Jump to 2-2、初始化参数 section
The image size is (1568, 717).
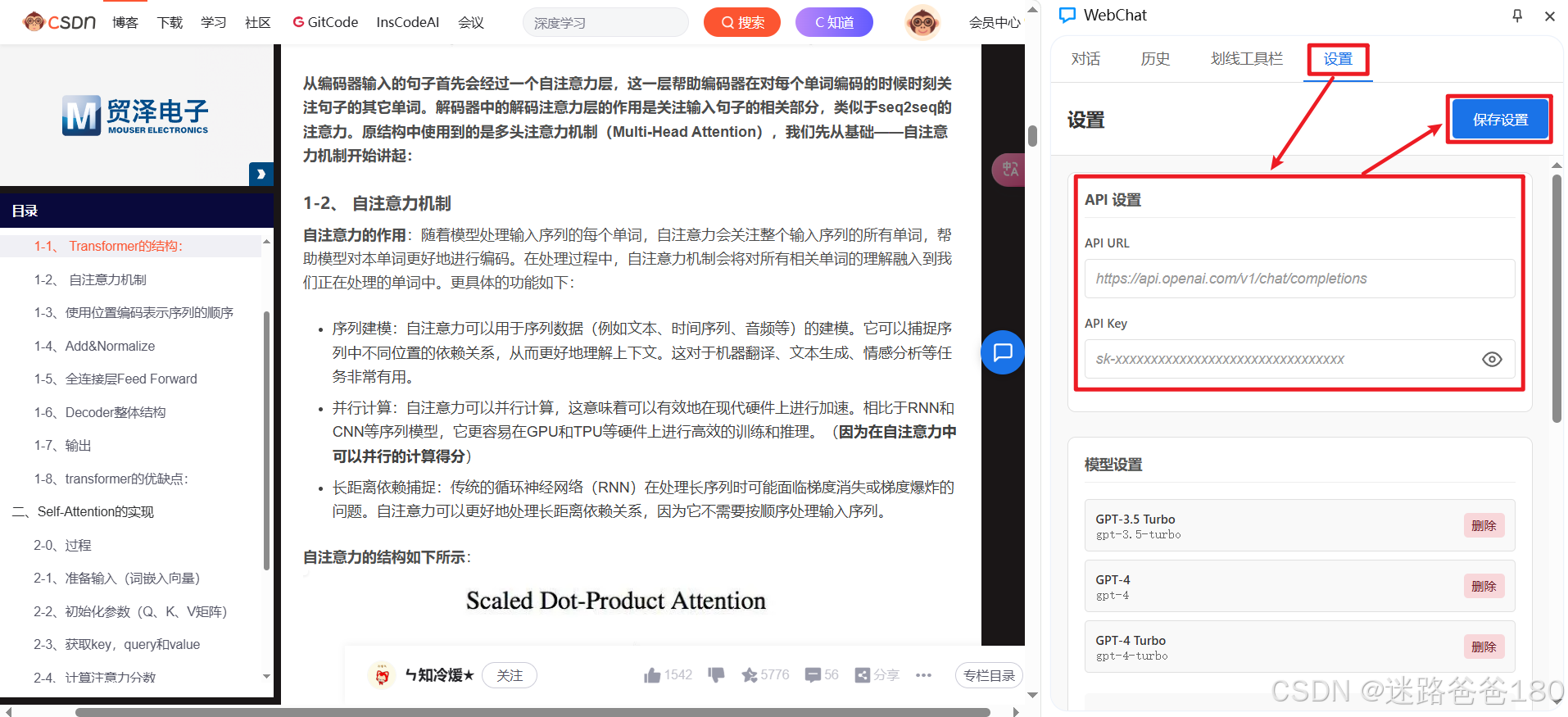click(130, 611)
